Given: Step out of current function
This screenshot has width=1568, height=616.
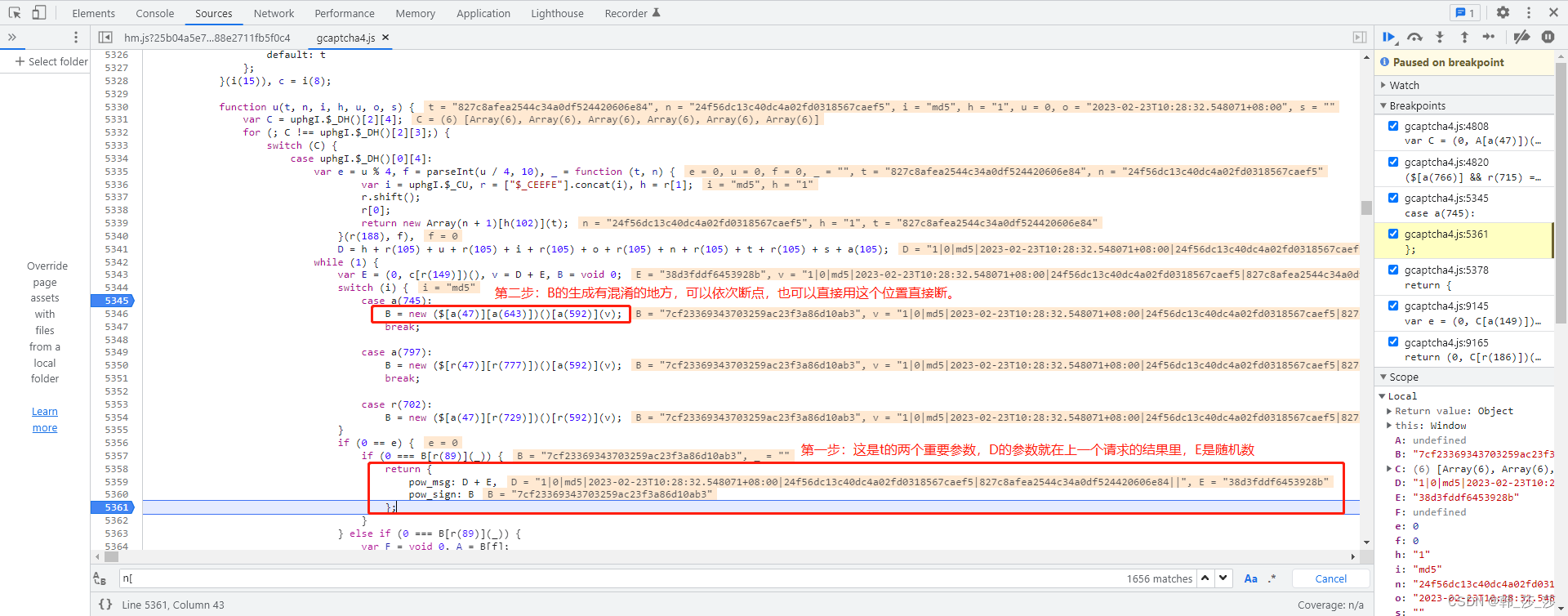Looking at the screenshot, I should [x=1464, y=37].
